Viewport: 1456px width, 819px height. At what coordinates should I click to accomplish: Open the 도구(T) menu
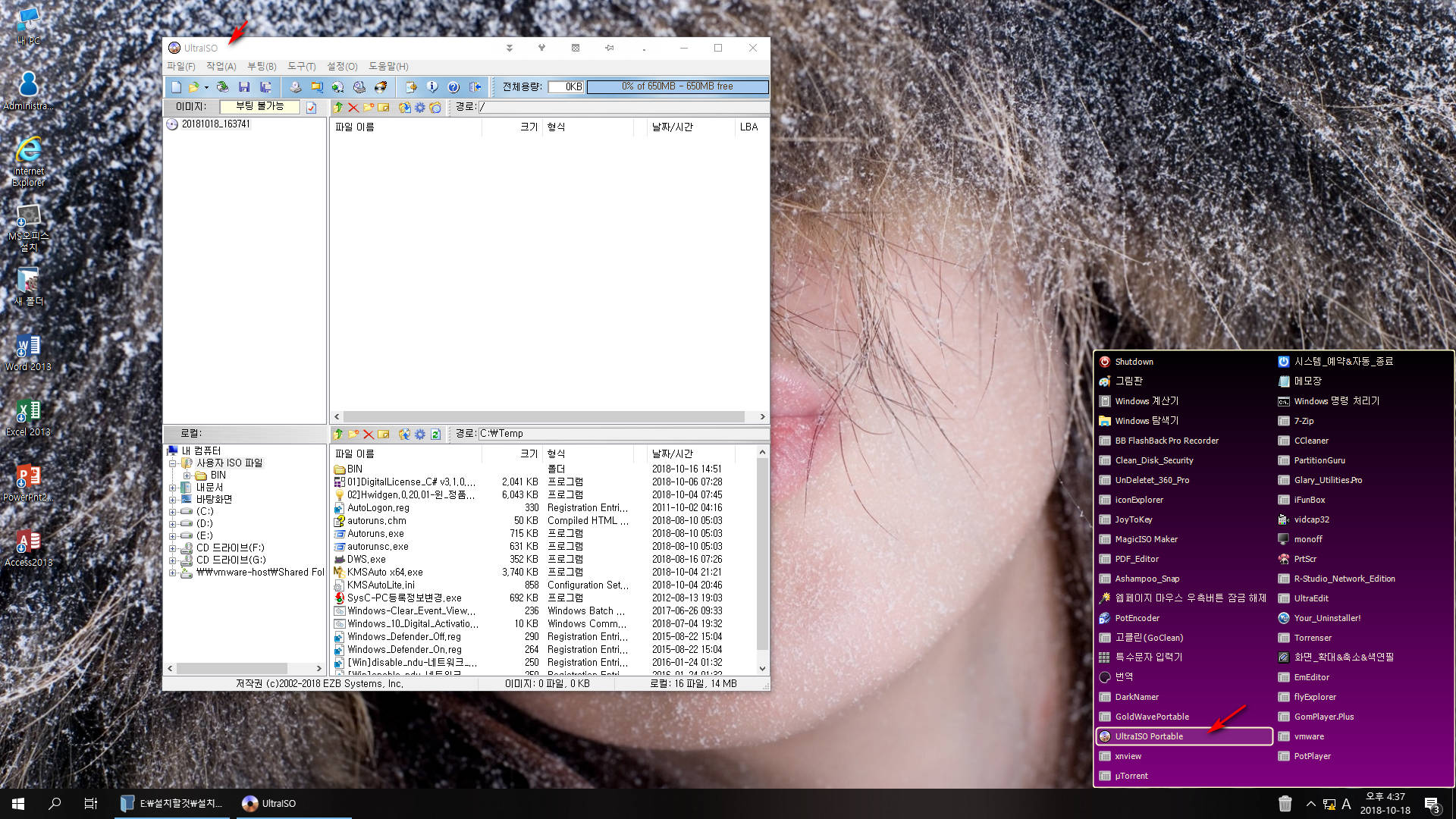(301, 67)
